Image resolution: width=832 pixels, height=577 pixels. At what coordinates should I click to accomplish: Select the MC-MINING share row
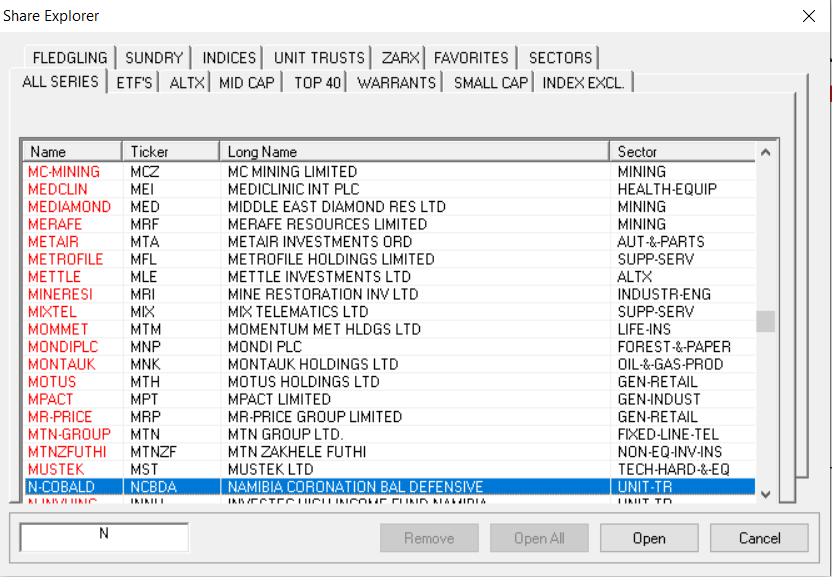coord(390,171)
